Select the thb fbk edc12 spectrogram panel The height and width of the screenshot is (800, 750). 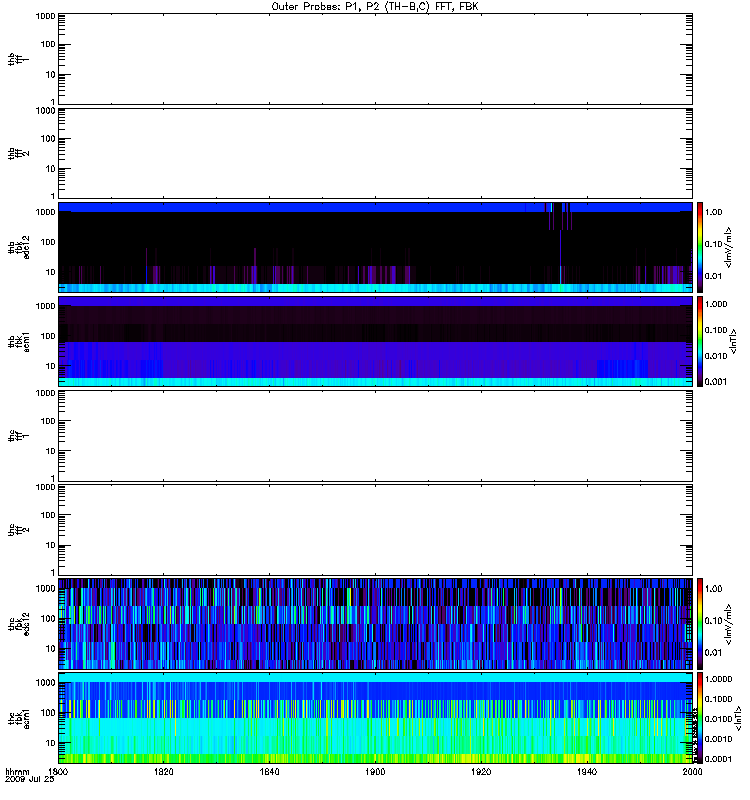coord(375,247)
